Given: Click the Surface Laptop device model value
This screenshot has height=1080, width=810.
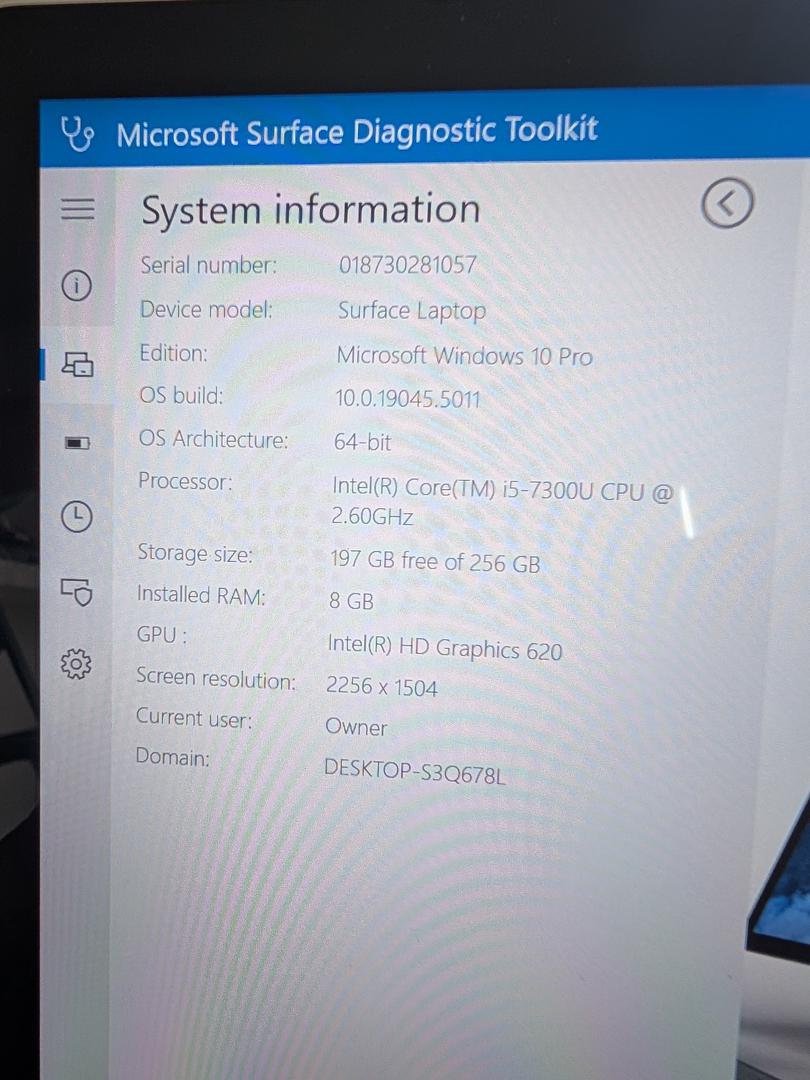Looking at the screenshot, I should click(411, 311).
